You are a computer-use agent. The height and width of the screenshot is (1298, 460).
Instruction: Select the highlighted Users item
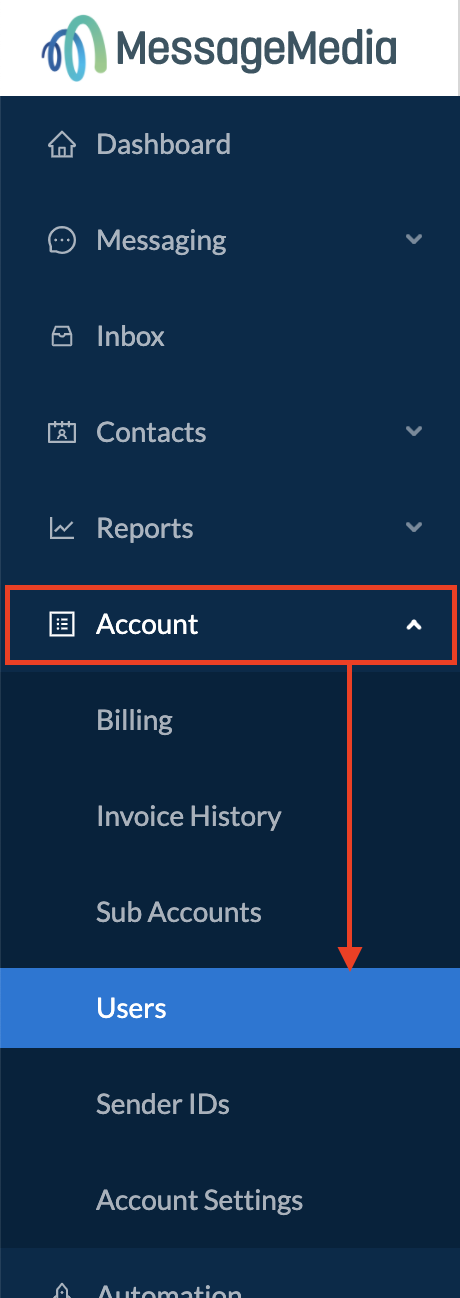coord(230,1008)
